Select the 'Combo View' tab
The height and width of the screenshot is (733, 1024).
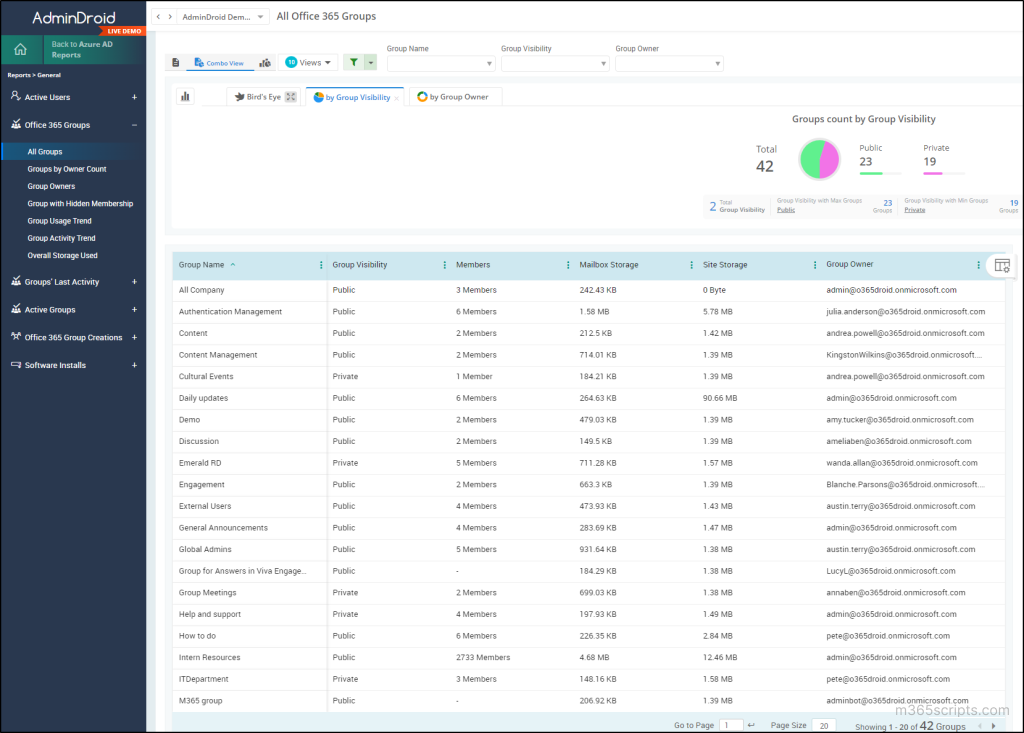[222, 61]
